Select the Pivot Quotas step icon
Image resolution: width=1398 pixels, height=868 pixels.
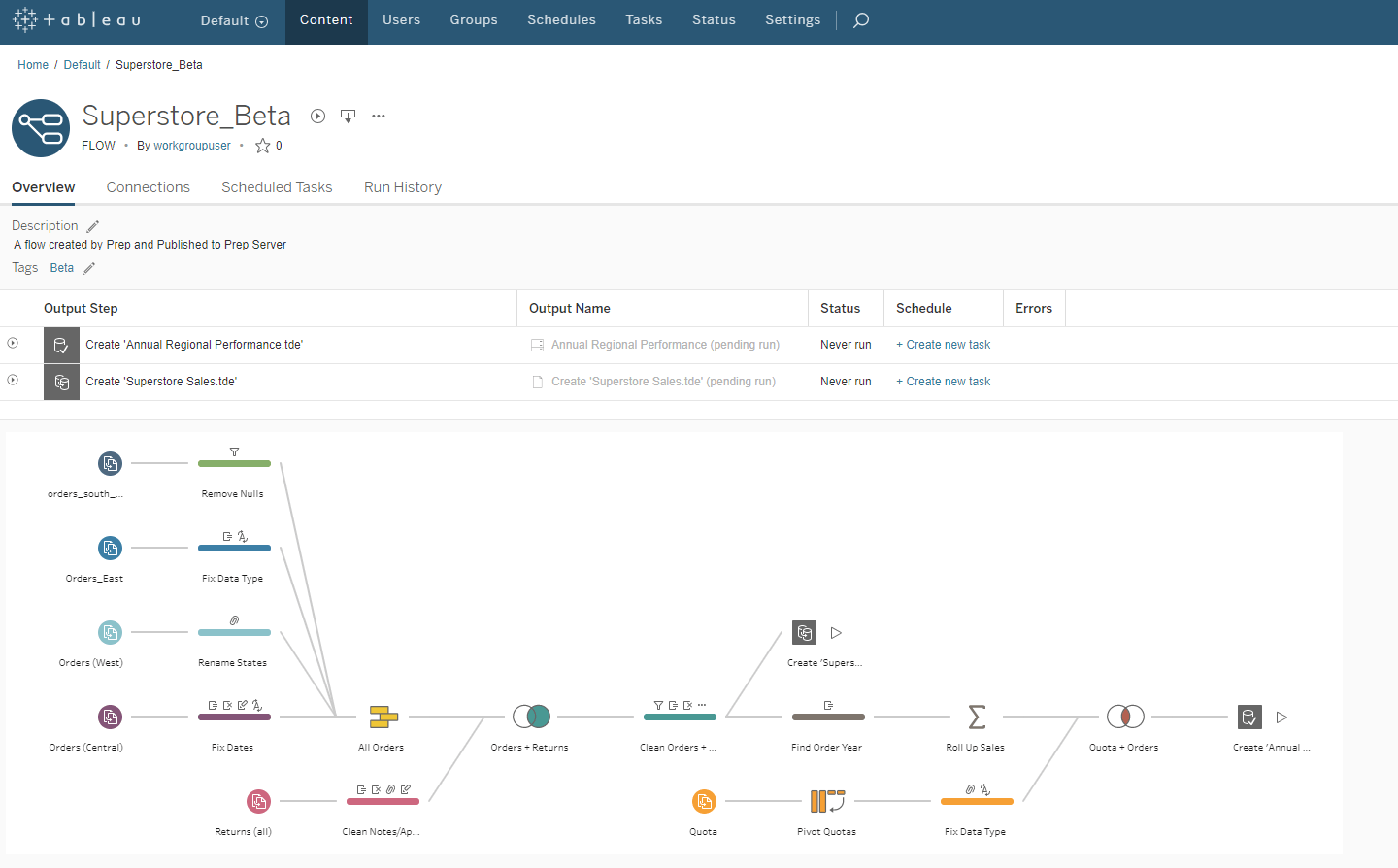(827, 801)
